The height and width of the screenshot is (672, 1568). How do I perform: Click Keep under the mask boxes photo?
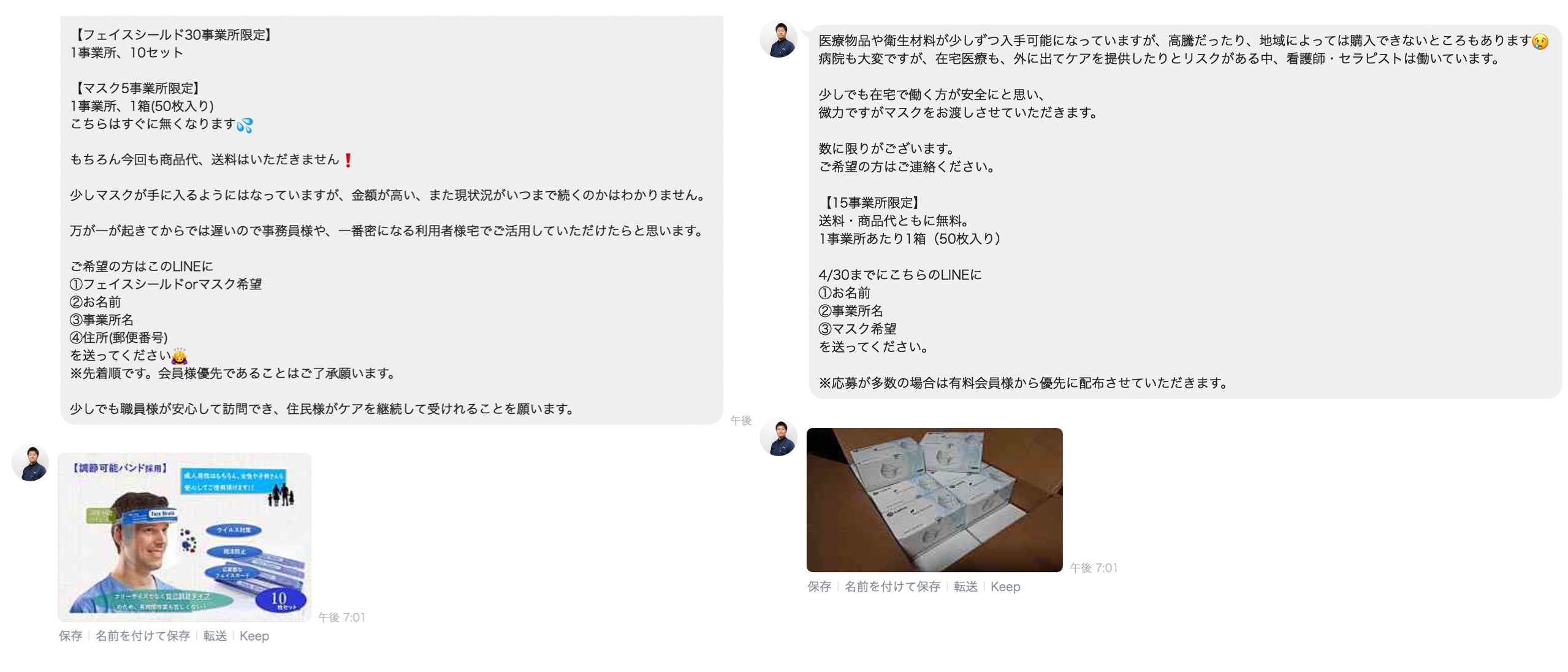pyautogui.click(x=1005, y=586)
